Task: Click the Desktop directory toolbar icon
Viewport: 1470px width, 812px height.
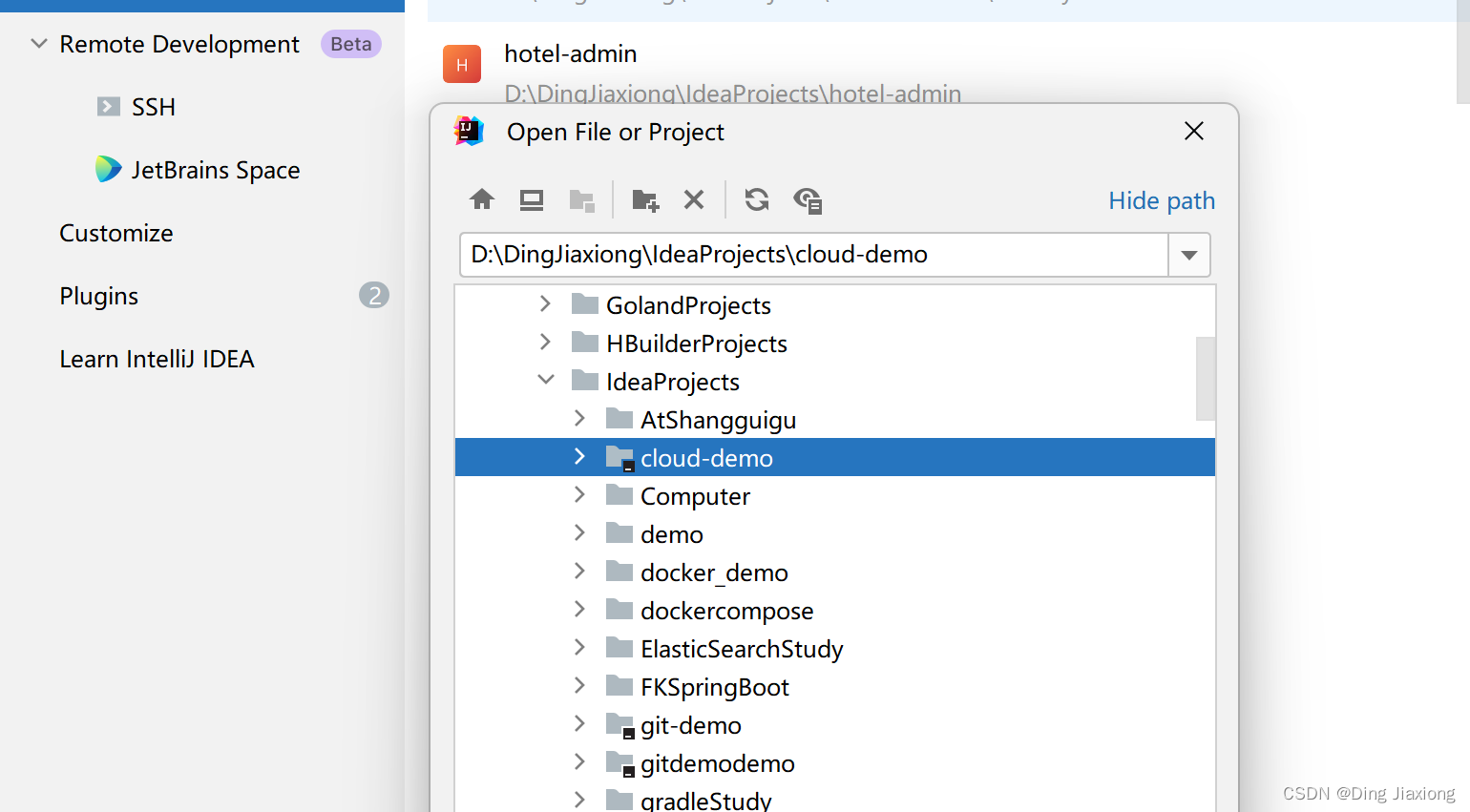Action: (x=532, y=199)
